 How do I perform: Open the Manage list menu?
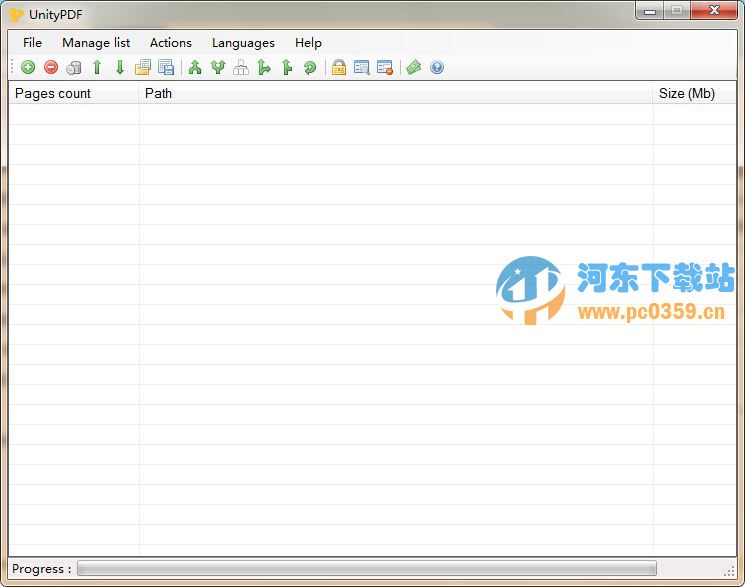click(x=96, y=43)
